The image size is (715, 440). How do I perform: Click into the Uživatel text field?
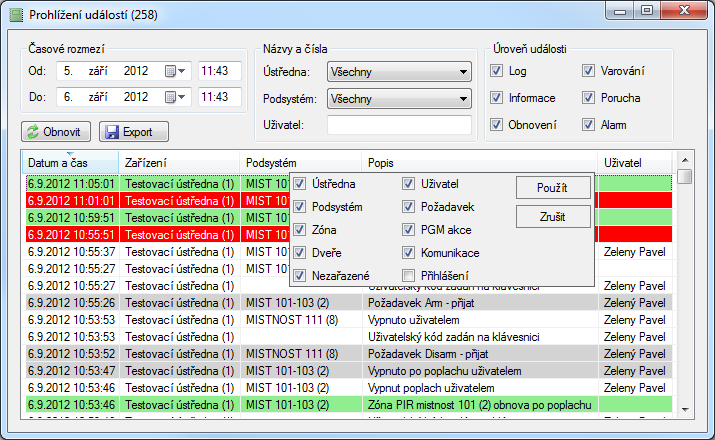(399, 125)
